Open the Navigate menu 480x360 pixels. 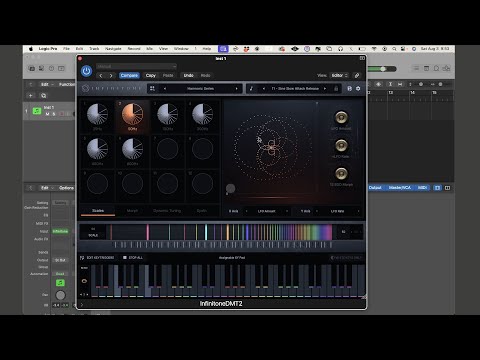(113, 49)
